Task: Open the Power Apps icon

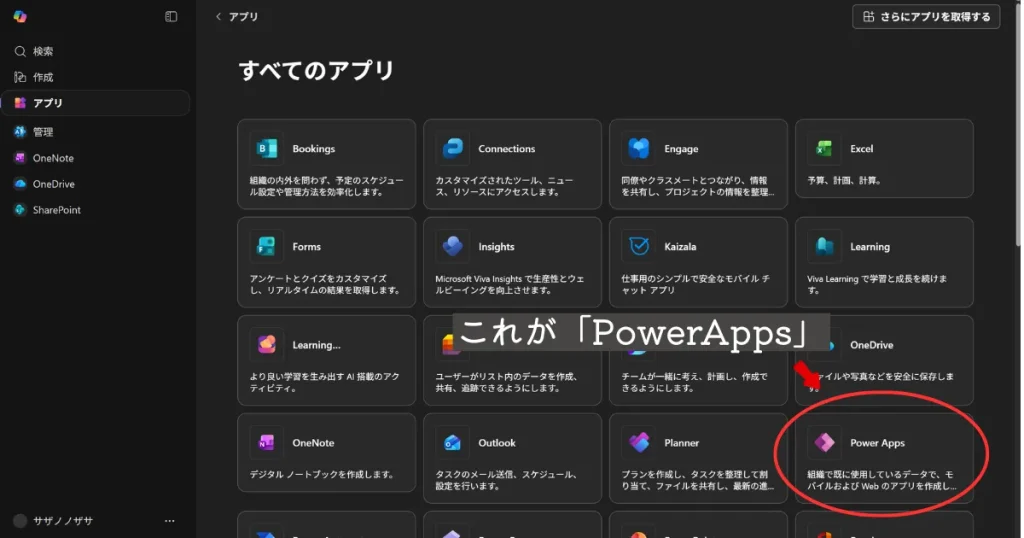Action: (824, 443)
